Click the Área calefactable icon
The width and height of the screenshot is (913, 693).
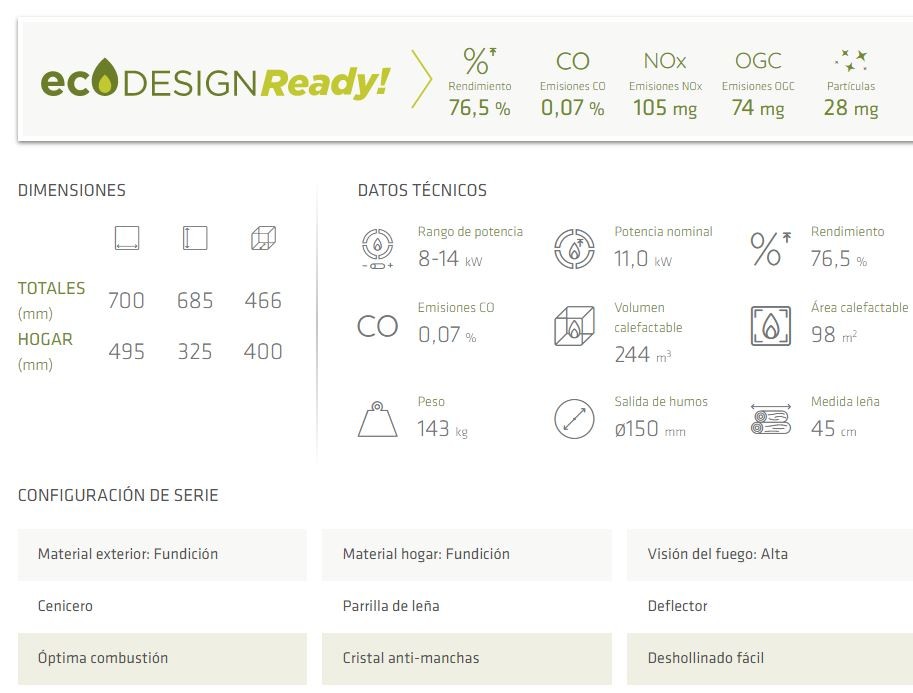771,326
